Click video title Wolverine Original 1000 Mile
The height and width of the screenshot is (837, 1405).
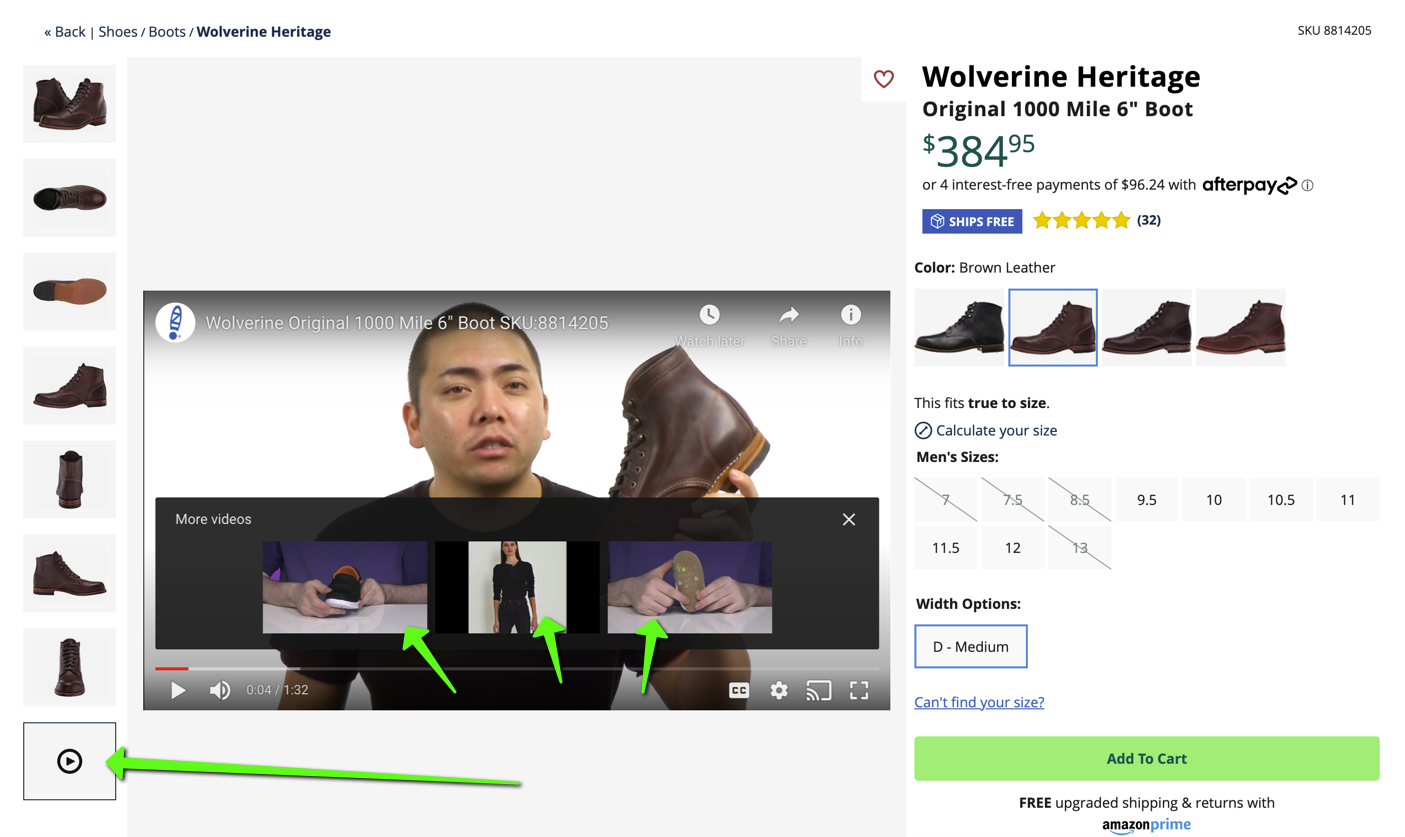click(407, 323)
